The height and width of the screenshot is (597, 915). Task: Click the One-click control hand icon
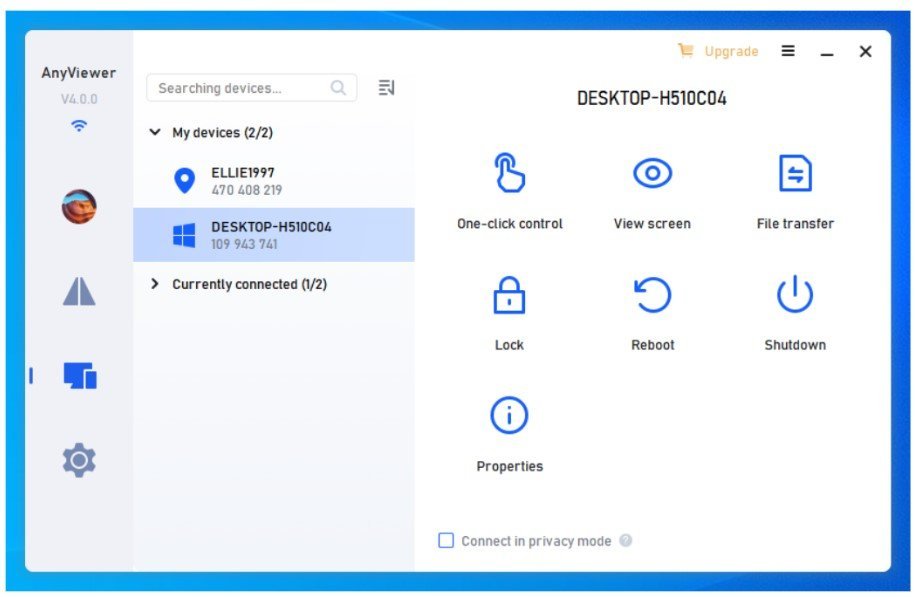tap(509, 174)
